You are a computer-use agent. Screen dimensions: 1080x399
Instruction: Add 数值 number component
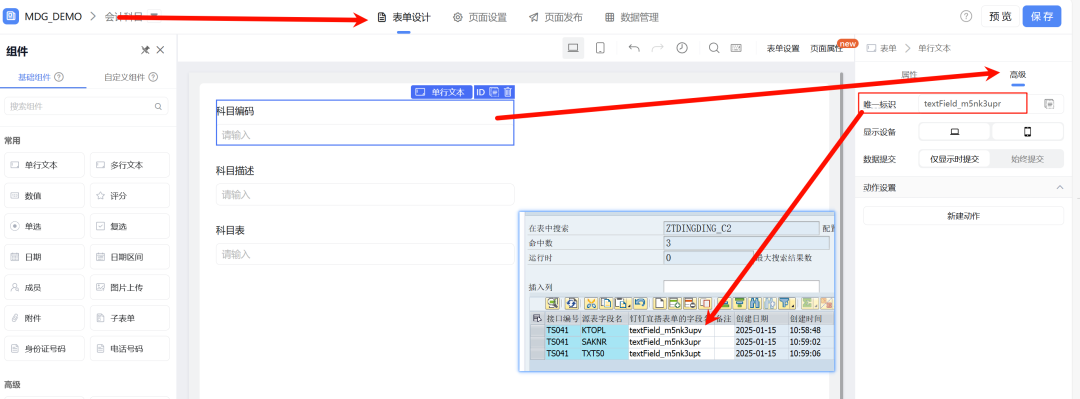coord(44,196)
